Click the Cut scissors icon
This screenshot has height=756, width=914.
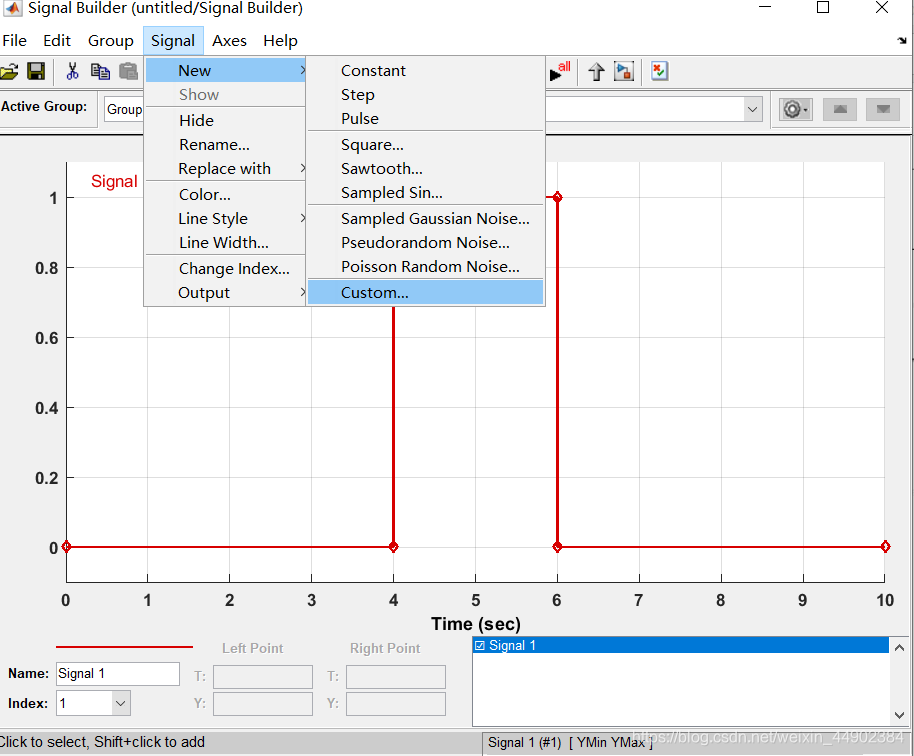[72, 71]
